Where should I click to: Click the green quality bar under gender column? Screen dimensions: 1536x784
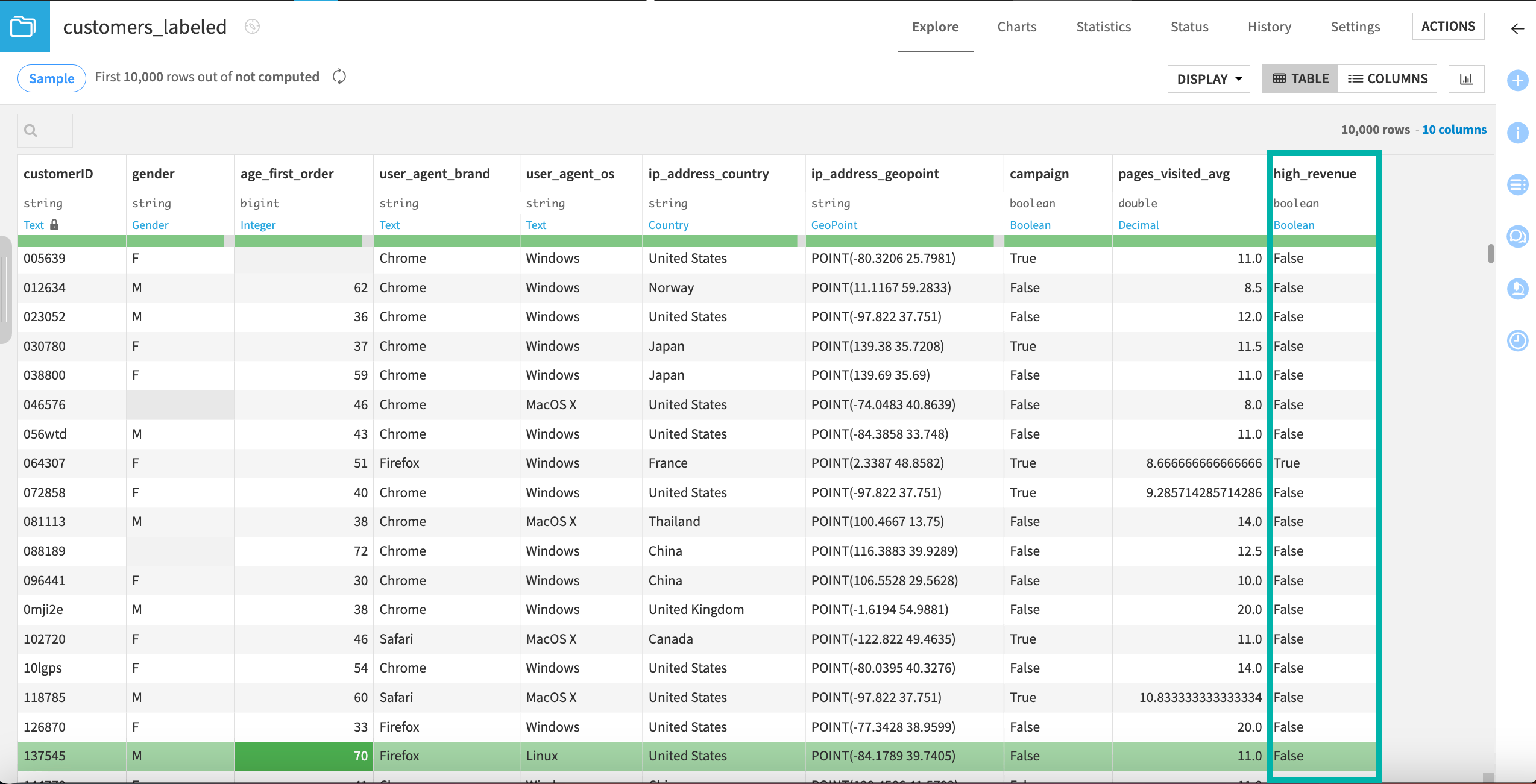point(175,240)
